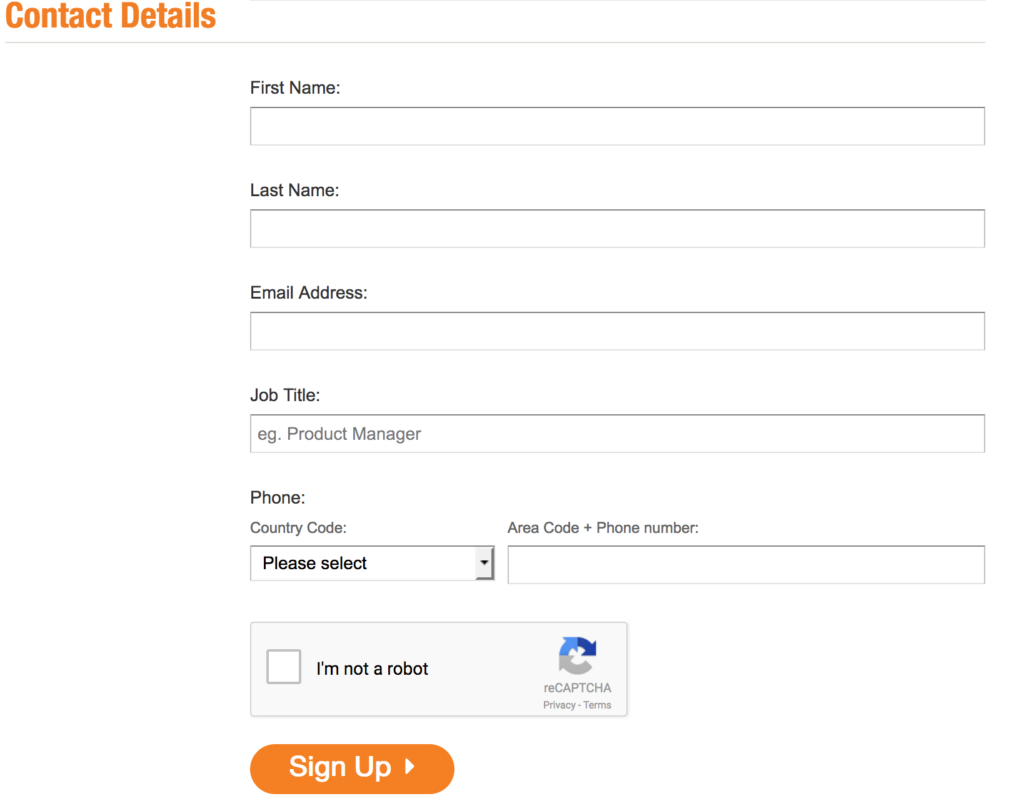Open the reCAPTCHA Terms link
Screen dimensions: 1024x806
(597, 705)
